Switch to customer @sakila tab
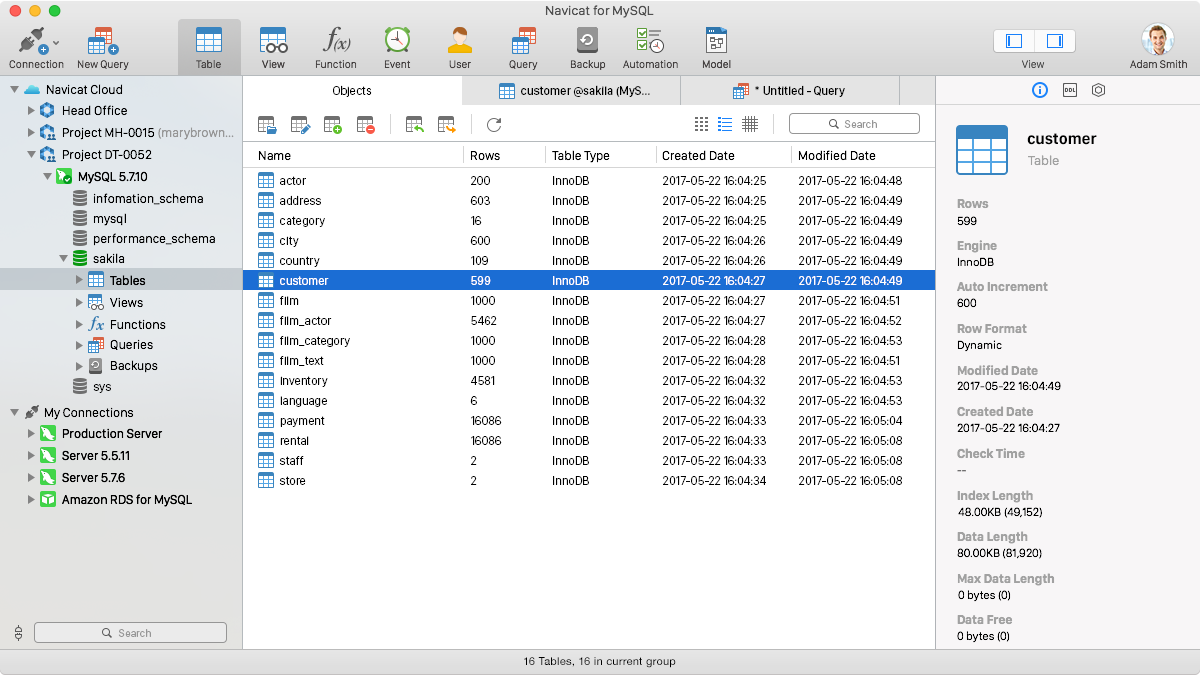Image resolution: width=1200 pixels, height=675 pixels. point(572,91)
